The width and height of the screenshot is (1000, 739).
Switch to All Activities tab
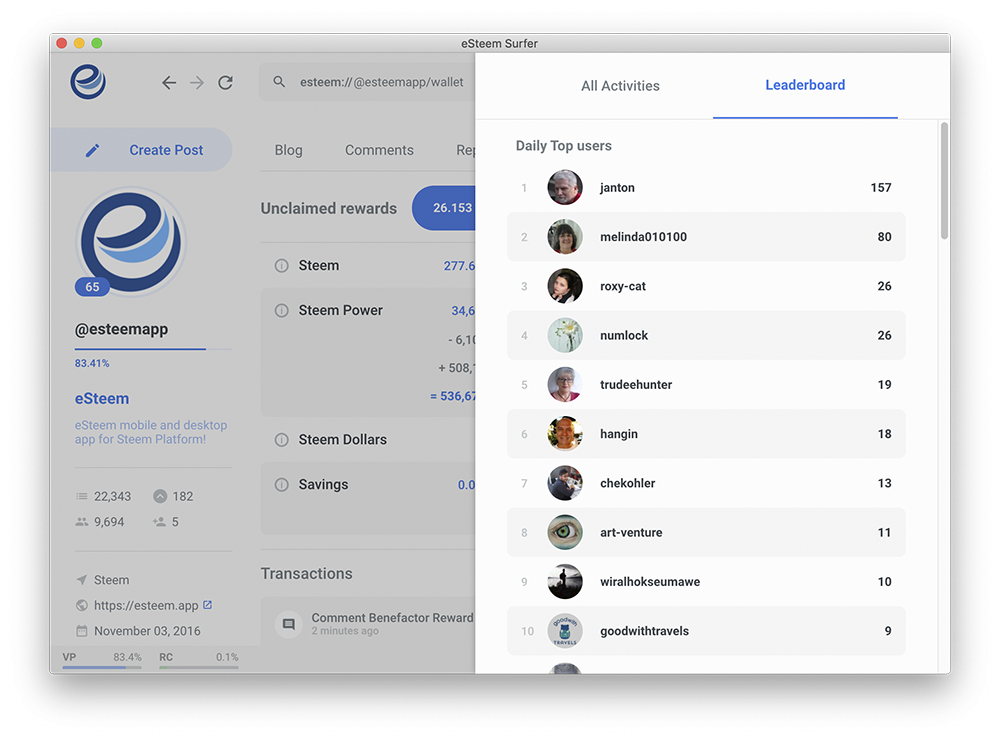[621, 85]
